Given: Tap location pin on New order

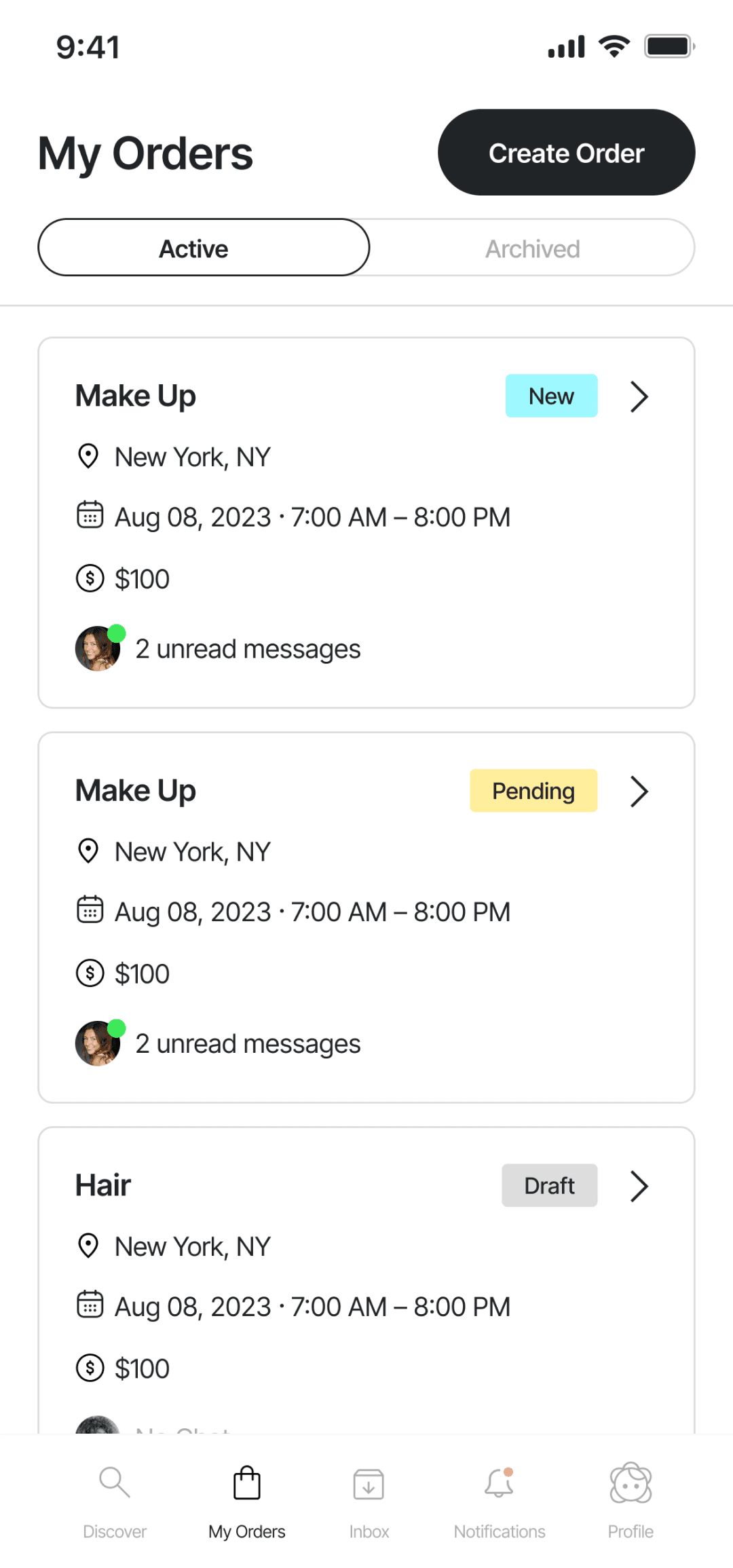Looking at the screenshot, I should [x=89, y=456].
